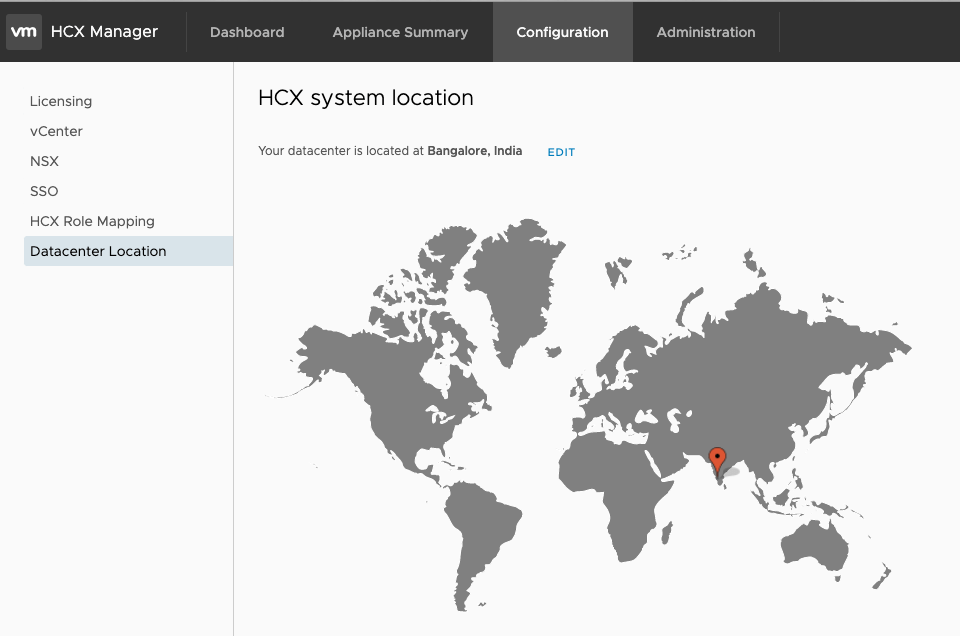Select vCenter in the left sidebar
960x636 pixels.
point(56,131)
